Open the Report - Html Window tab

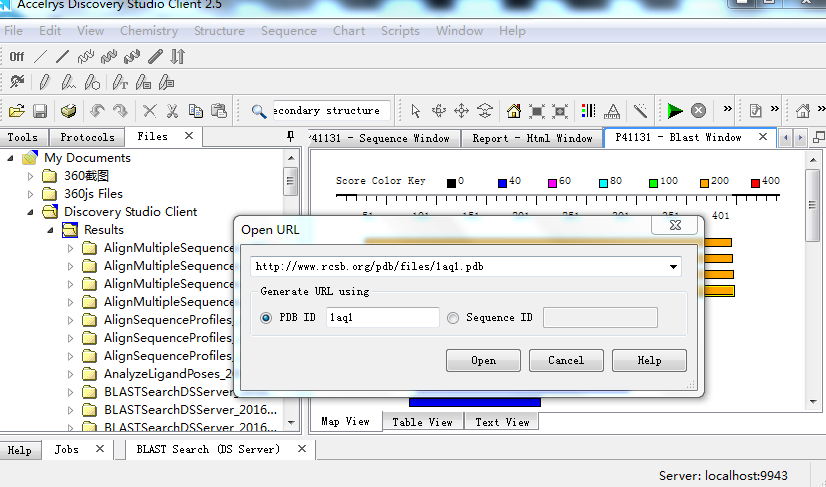point(532,138)
